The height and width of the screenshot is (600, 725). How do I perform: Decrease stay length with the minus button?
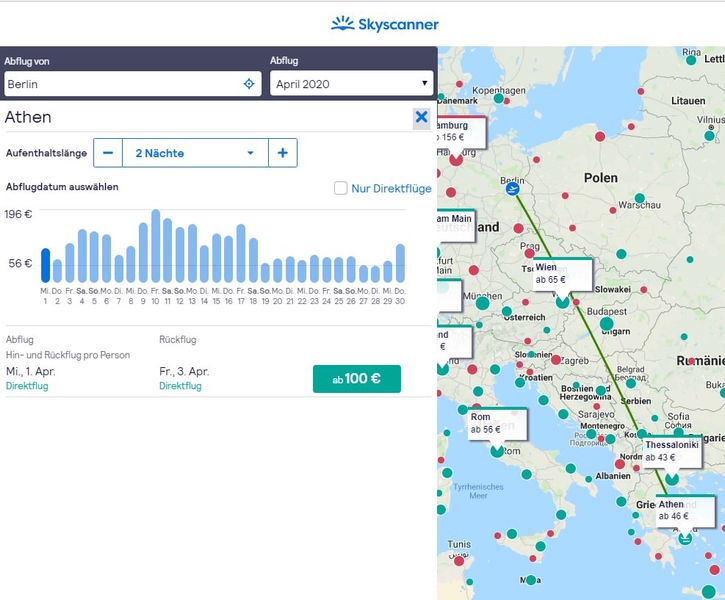(x=108, y=153)
